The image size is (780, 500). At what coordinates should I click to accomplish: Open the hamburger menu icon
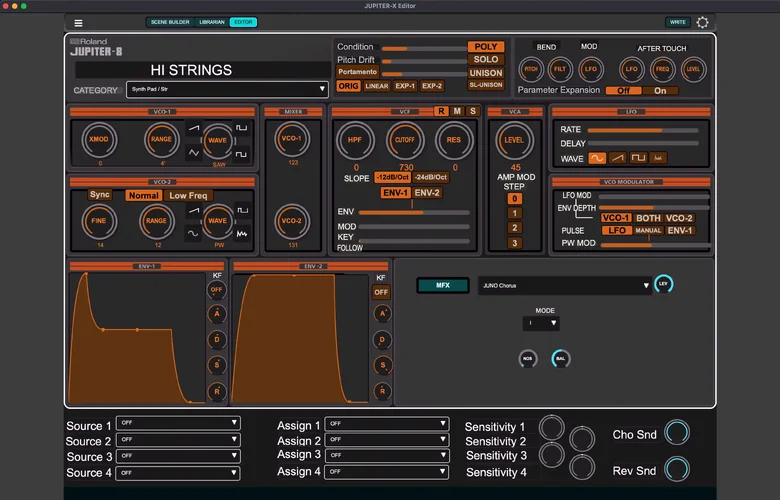coord(78,23)
